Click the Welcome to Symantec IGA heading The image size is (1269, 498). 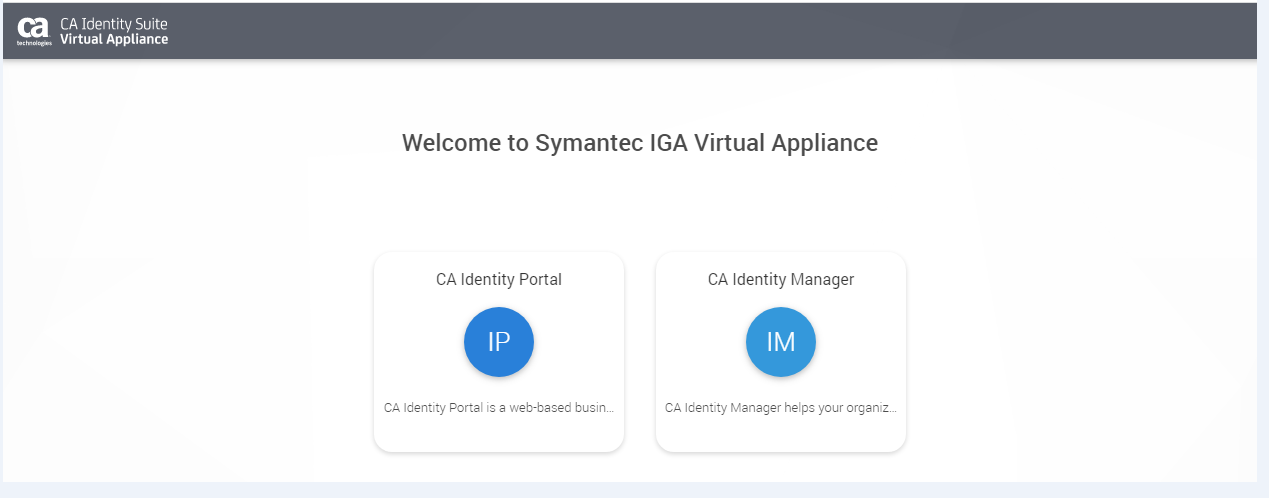click(x=640, y=143)
